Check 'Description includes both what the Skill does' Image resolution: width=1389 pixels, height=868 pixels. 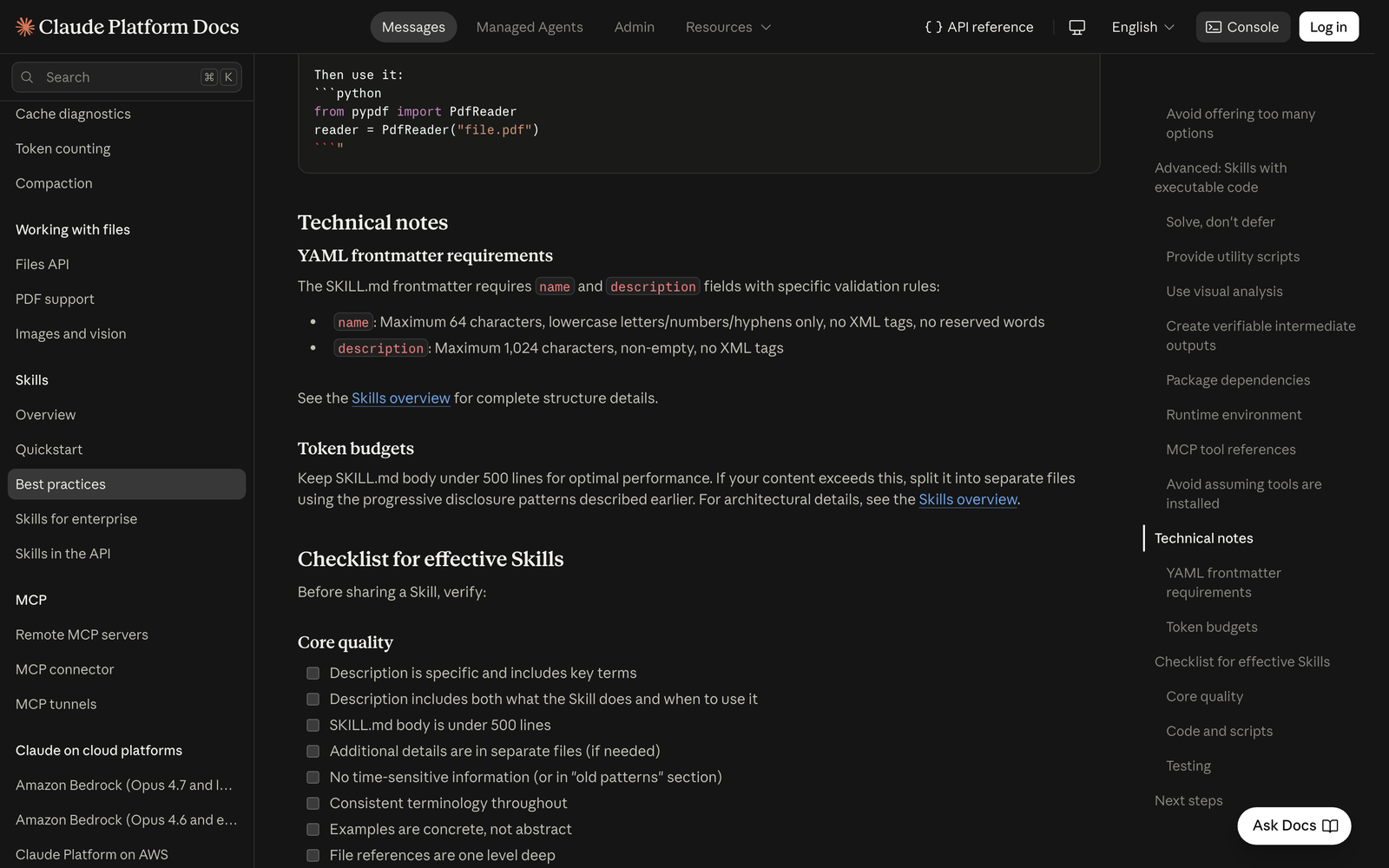[313, 699]
